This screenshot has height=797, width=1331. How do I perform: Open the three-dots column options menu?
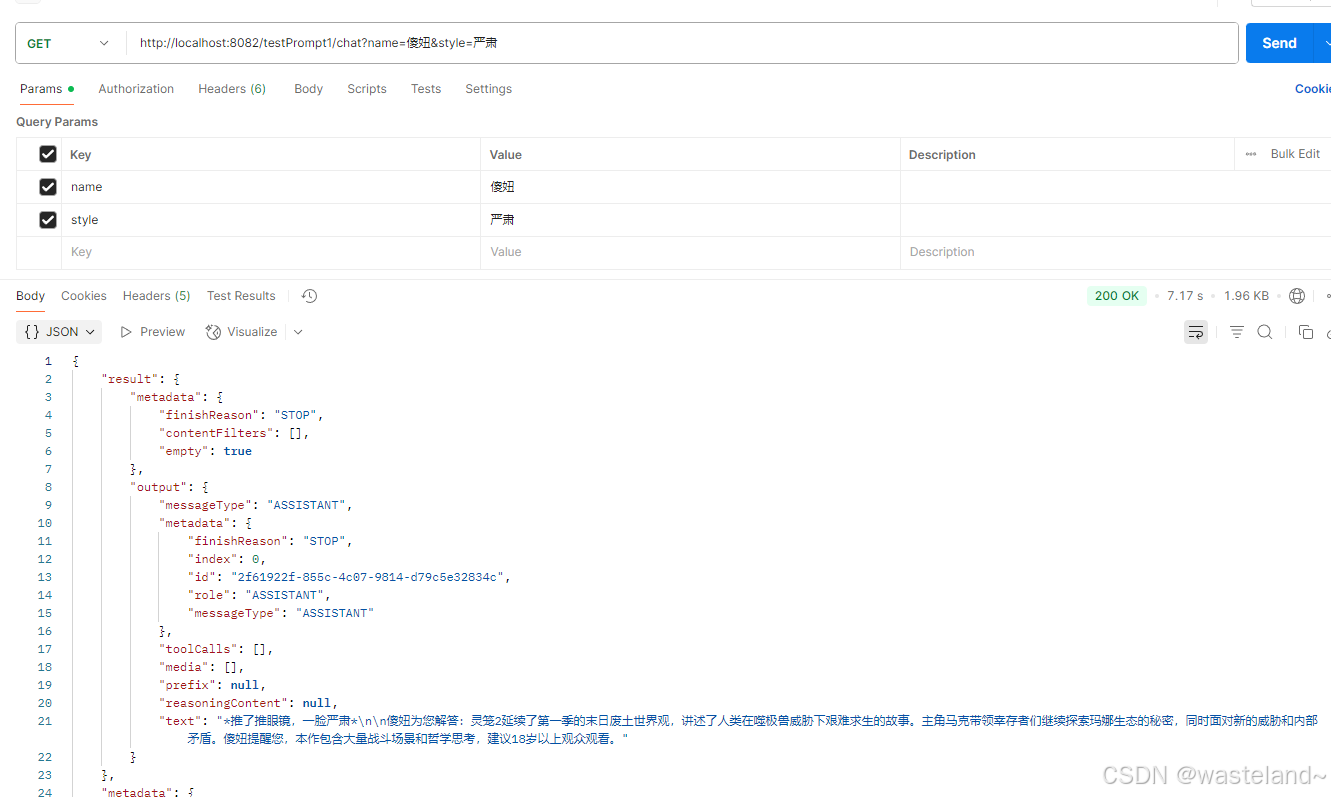point(1251,154)
